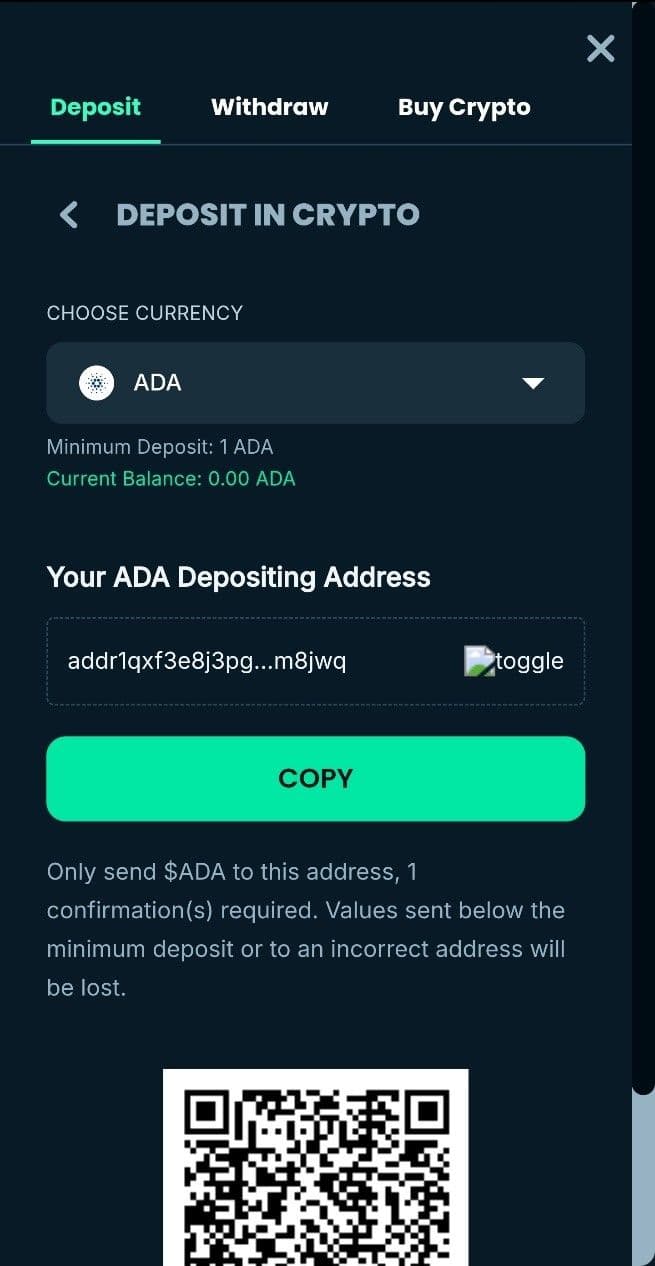Image resolution: width=655 pixels, height=1266 pixels.
Task: Click the Cardano ADA coin icon
Action: [97, 383]
